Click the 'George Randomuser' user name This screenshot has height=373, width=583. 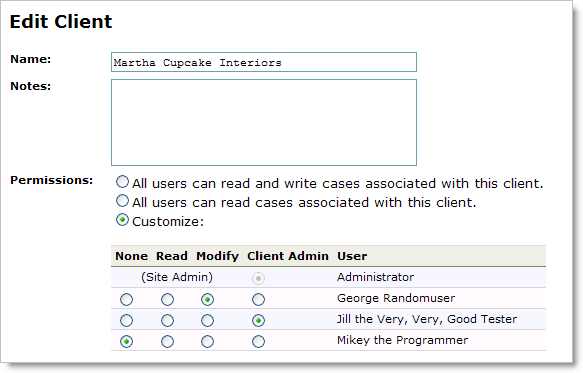coord(396,298)
